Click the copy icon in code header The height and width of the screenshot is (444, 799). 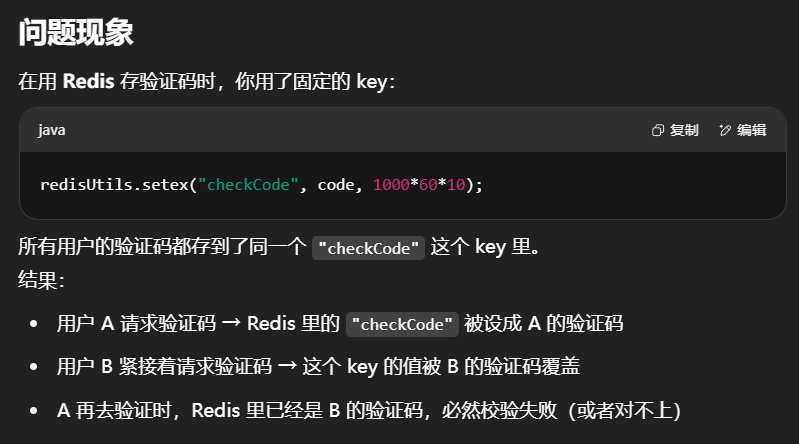coord(658,130)
